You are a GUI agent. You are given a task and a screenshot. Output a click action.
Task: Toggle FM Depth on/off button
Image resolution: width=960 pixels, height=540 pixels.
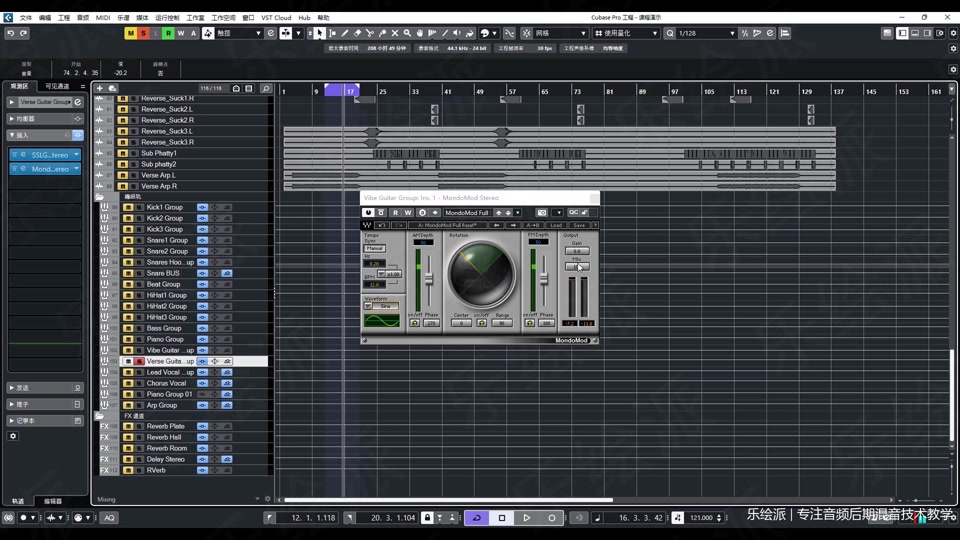pyautogui.click(x=530, y=323)
